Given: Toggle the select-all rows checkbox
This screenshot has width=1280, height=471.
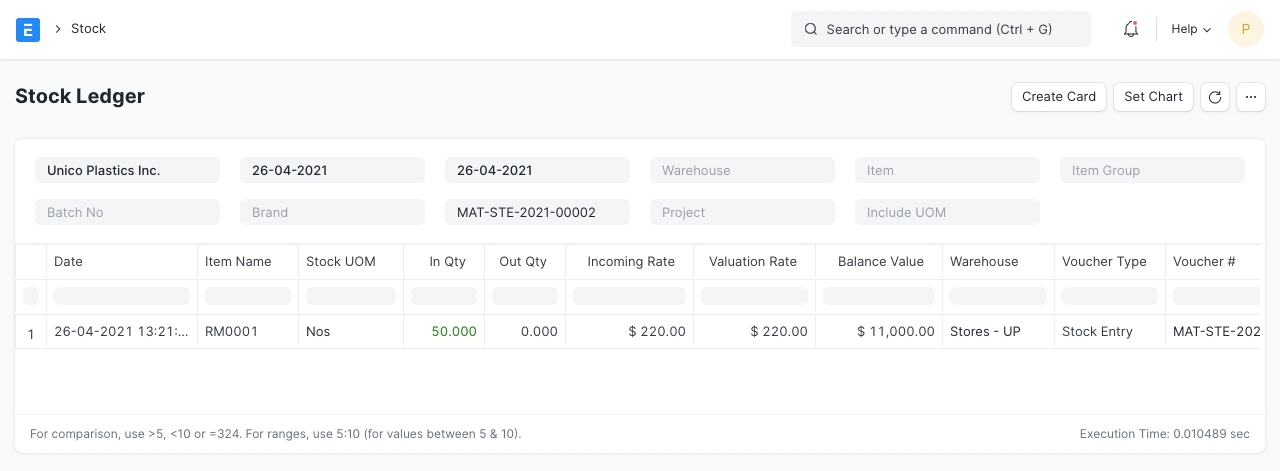Looking at the screenshot, I should [x=31, y=296].
